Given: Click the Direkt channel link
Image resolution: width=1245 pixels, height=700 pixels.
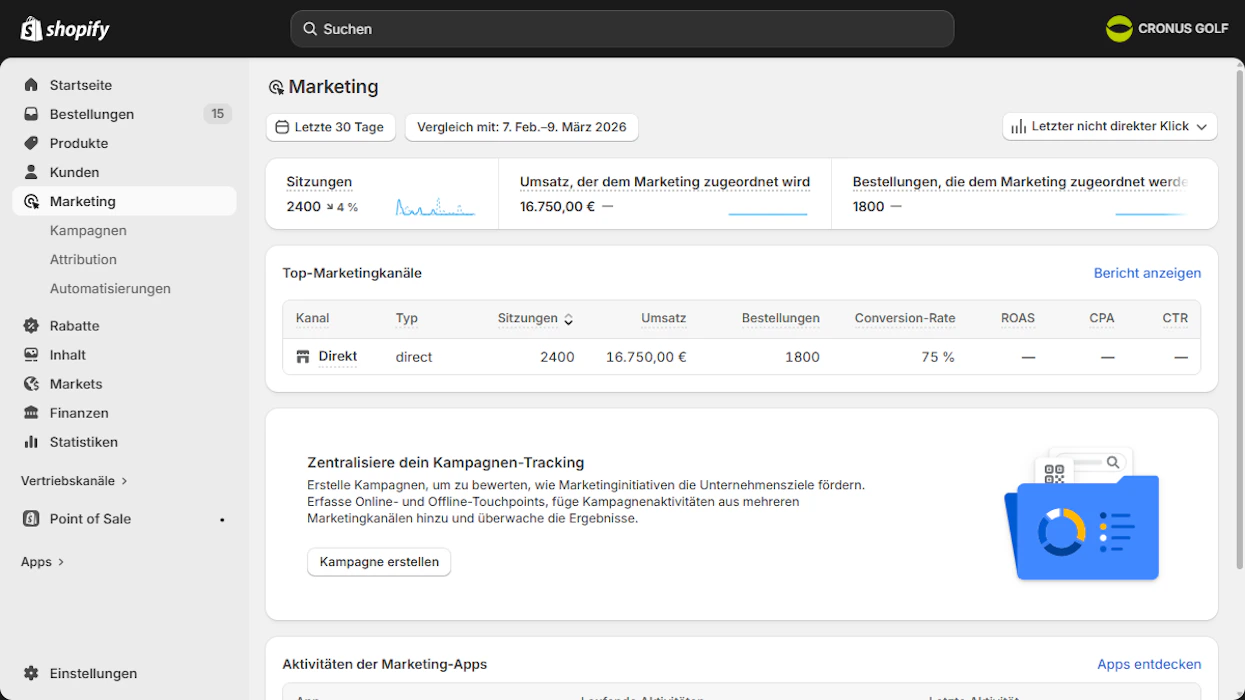Looking at the screenshot, I should (x=338, y=357).
